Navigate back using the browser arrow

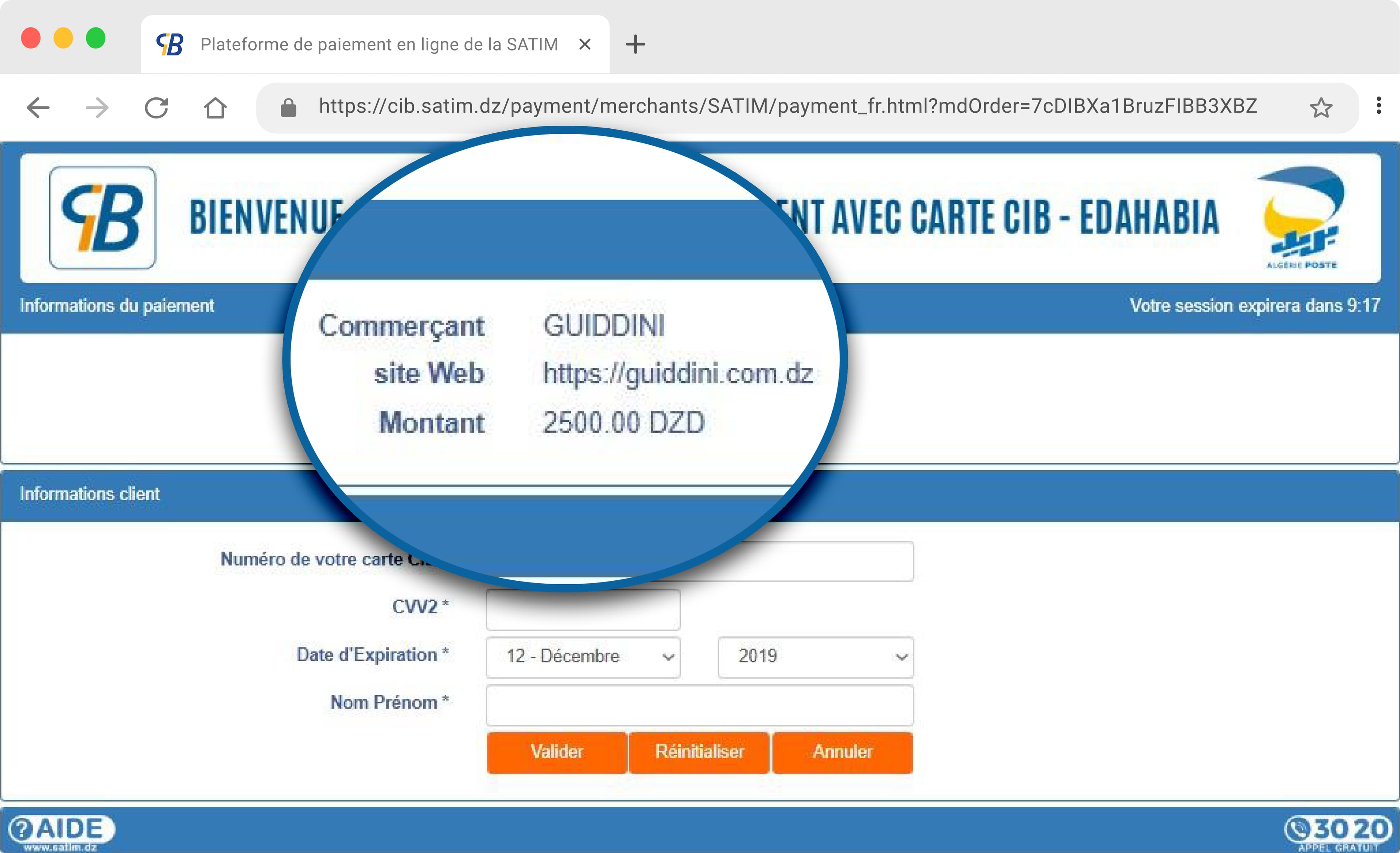(x=38, y=107)
